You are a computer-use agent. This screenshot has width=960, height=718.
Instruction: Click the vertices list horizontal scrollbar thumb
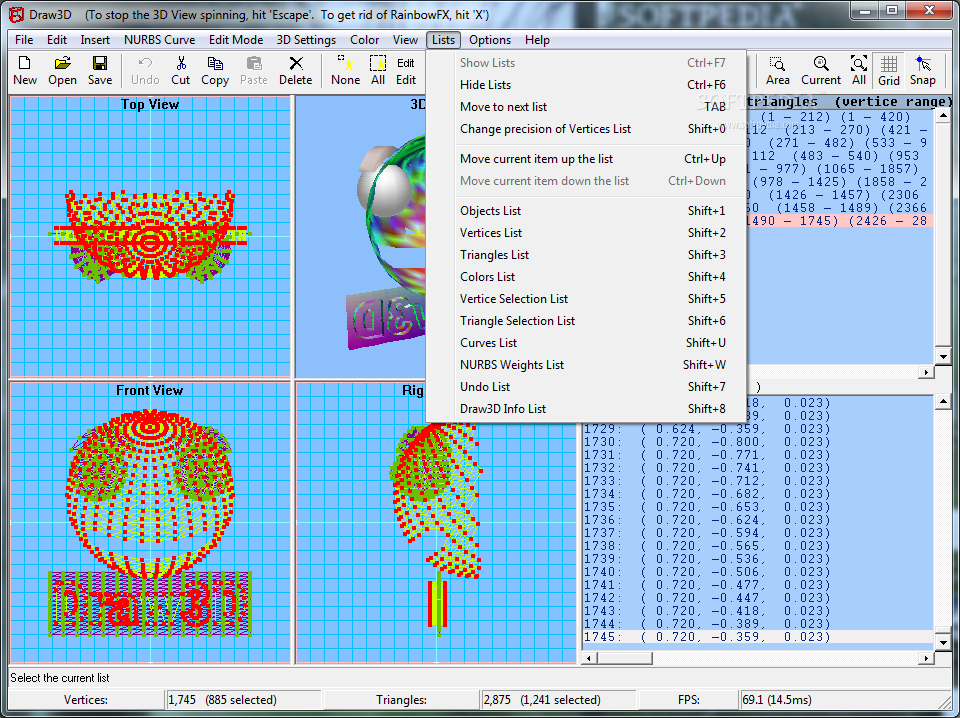point(624,659)
